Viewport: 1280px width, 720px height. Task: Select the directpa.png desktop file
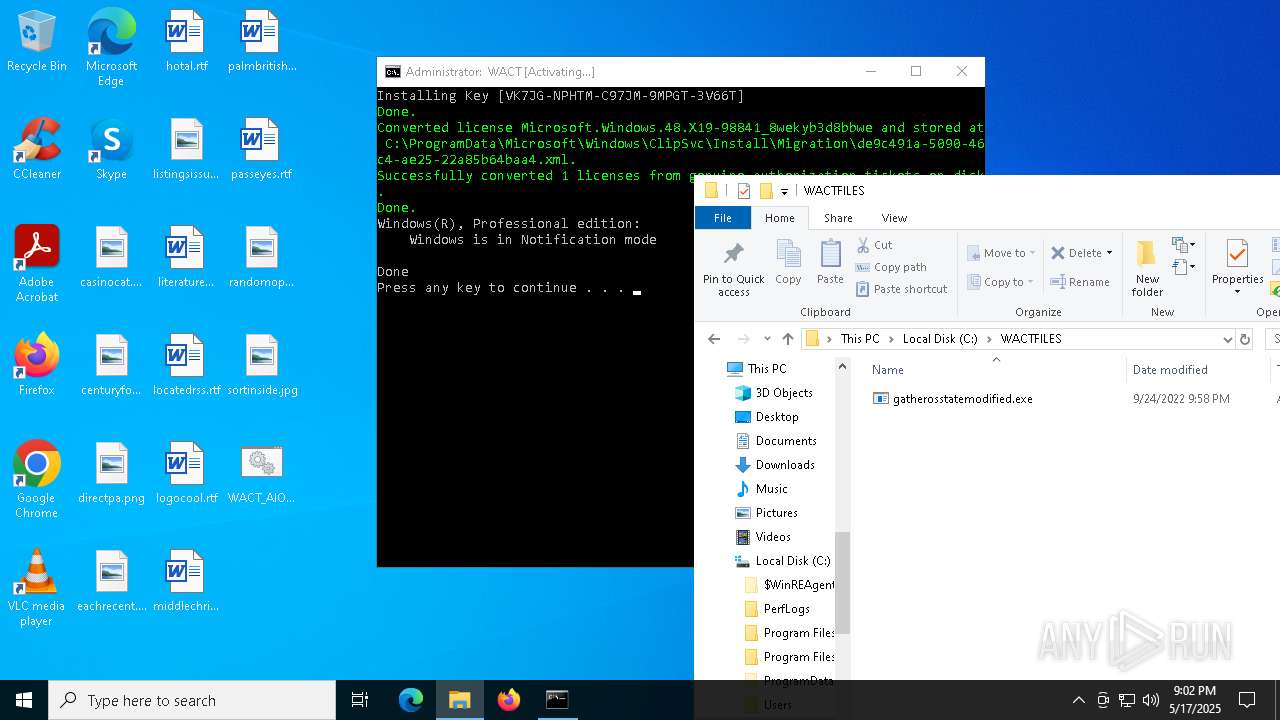point(111,474)
